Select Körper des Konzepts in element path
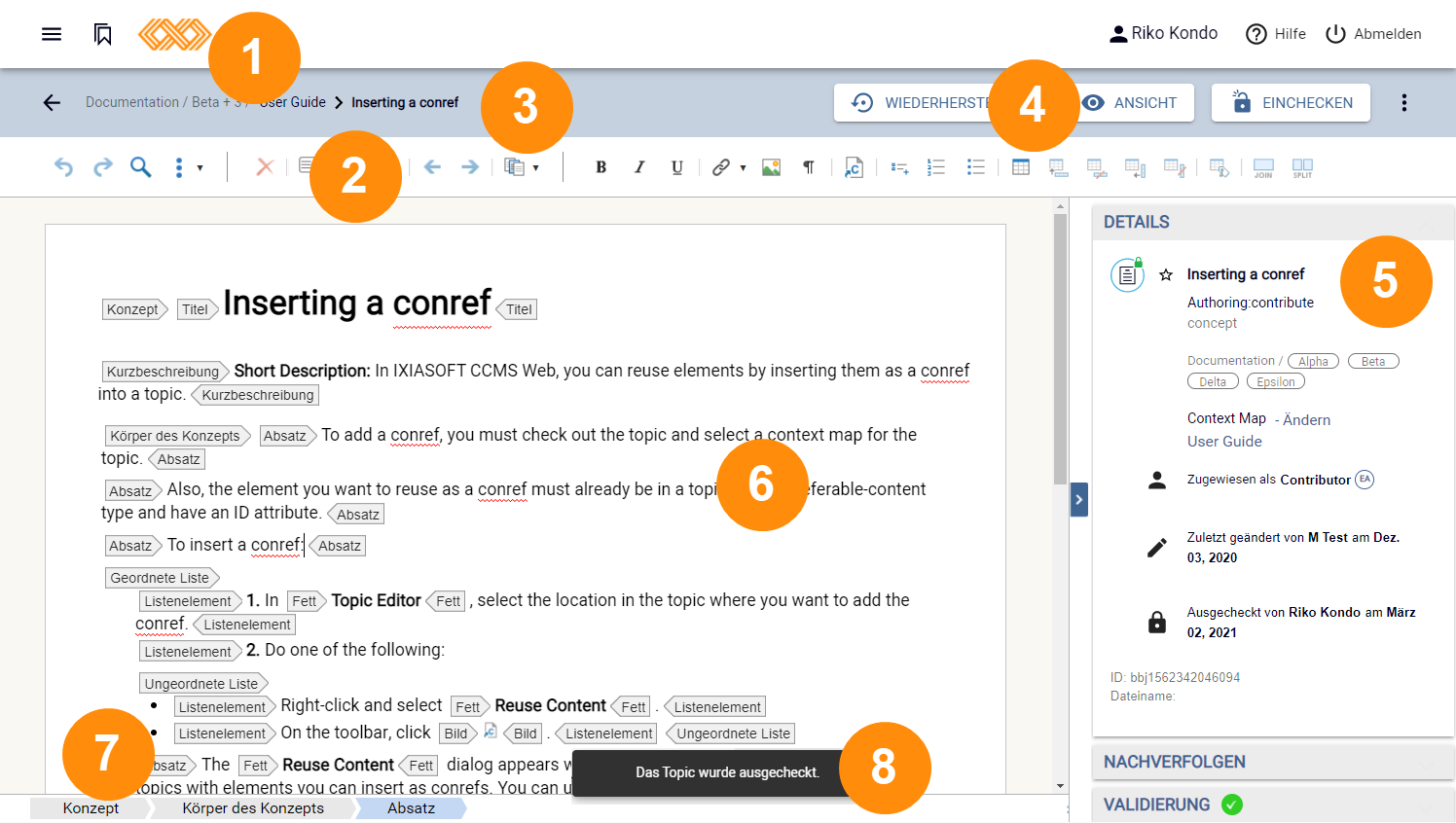The image size is (1456, 823). (253, 808)
